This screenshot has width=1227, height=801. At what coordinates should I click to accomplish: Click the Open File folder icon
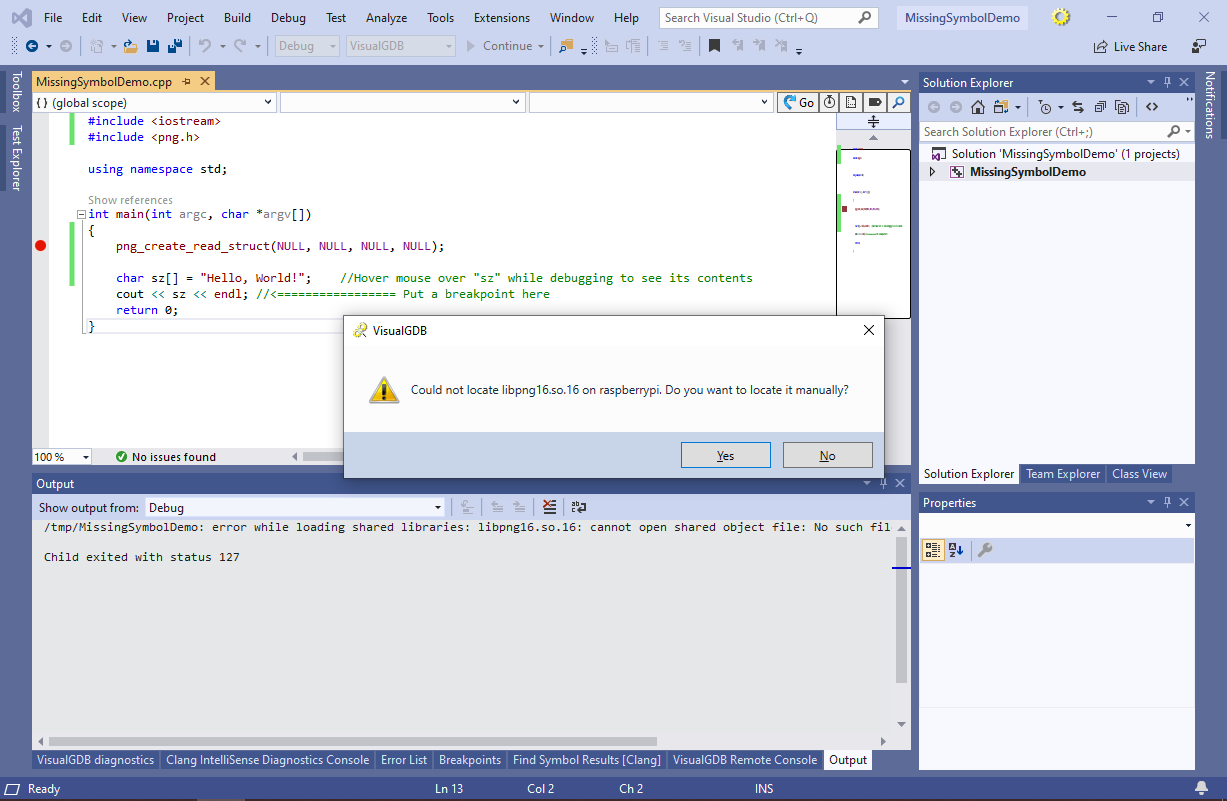click(x=129, y=46)
